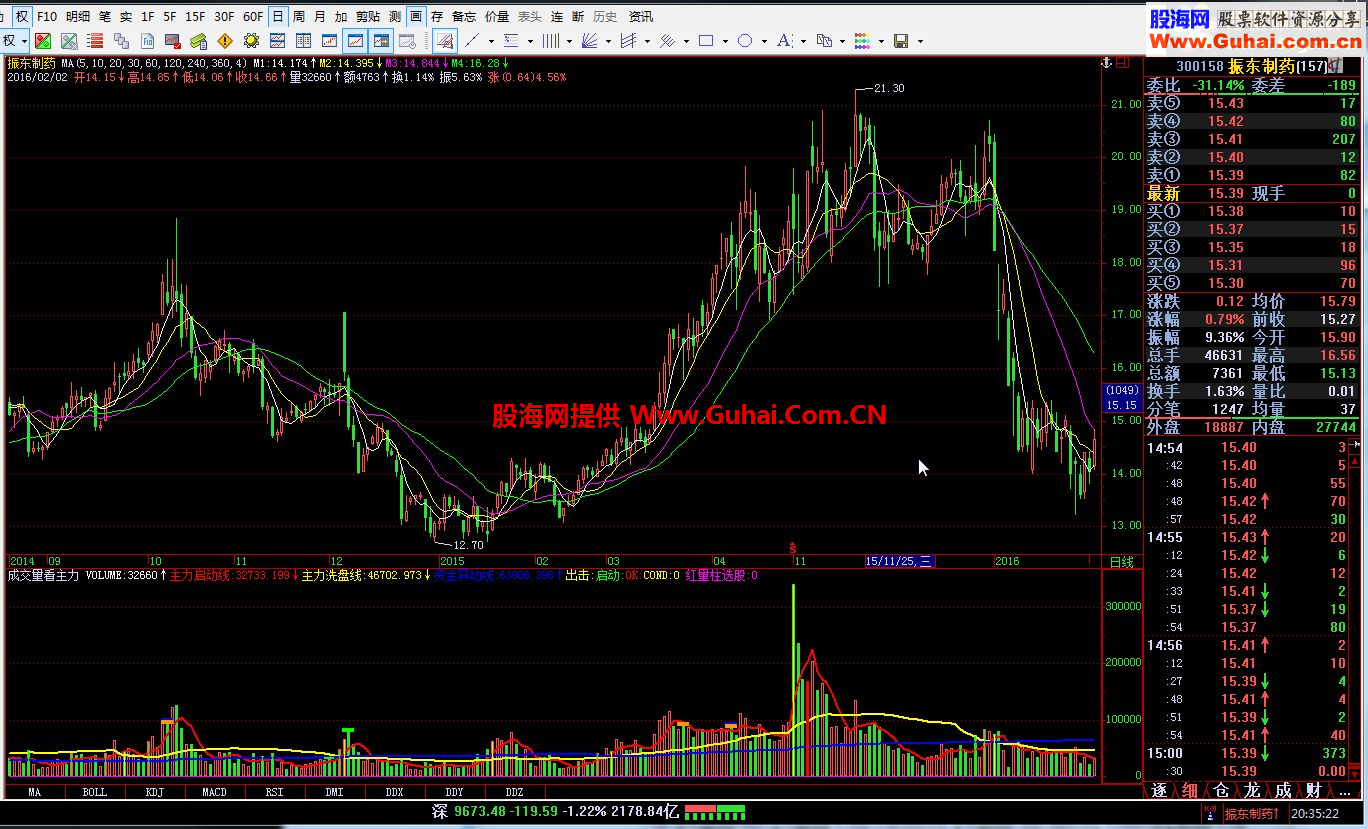Image resolution: width=1368 pixels, height=829 pixels.
Task: Switch to 15F period
Action: 195,16
